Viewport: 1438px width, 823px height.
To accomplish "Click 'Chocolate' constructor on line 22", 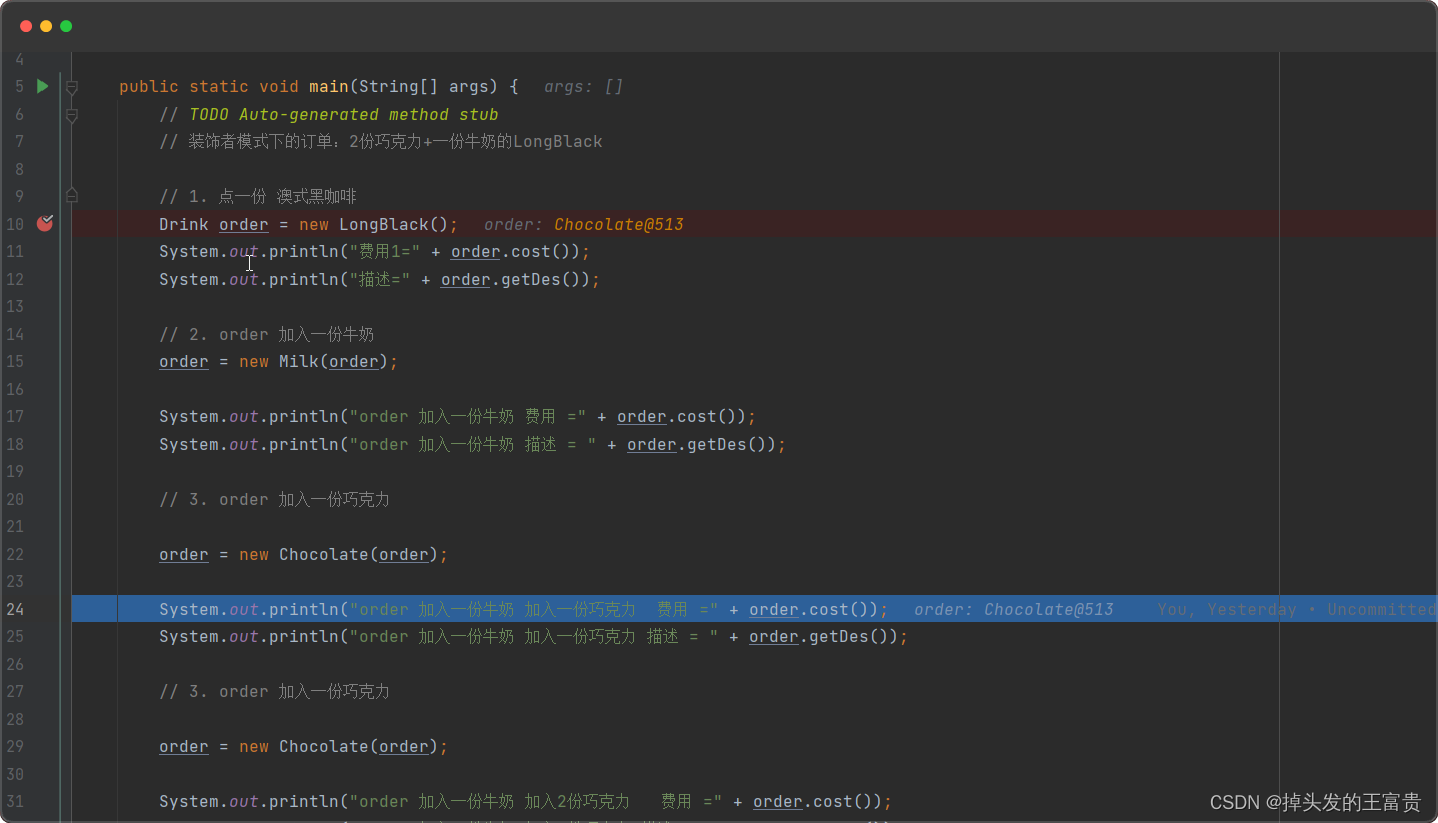I will (324, 555).
